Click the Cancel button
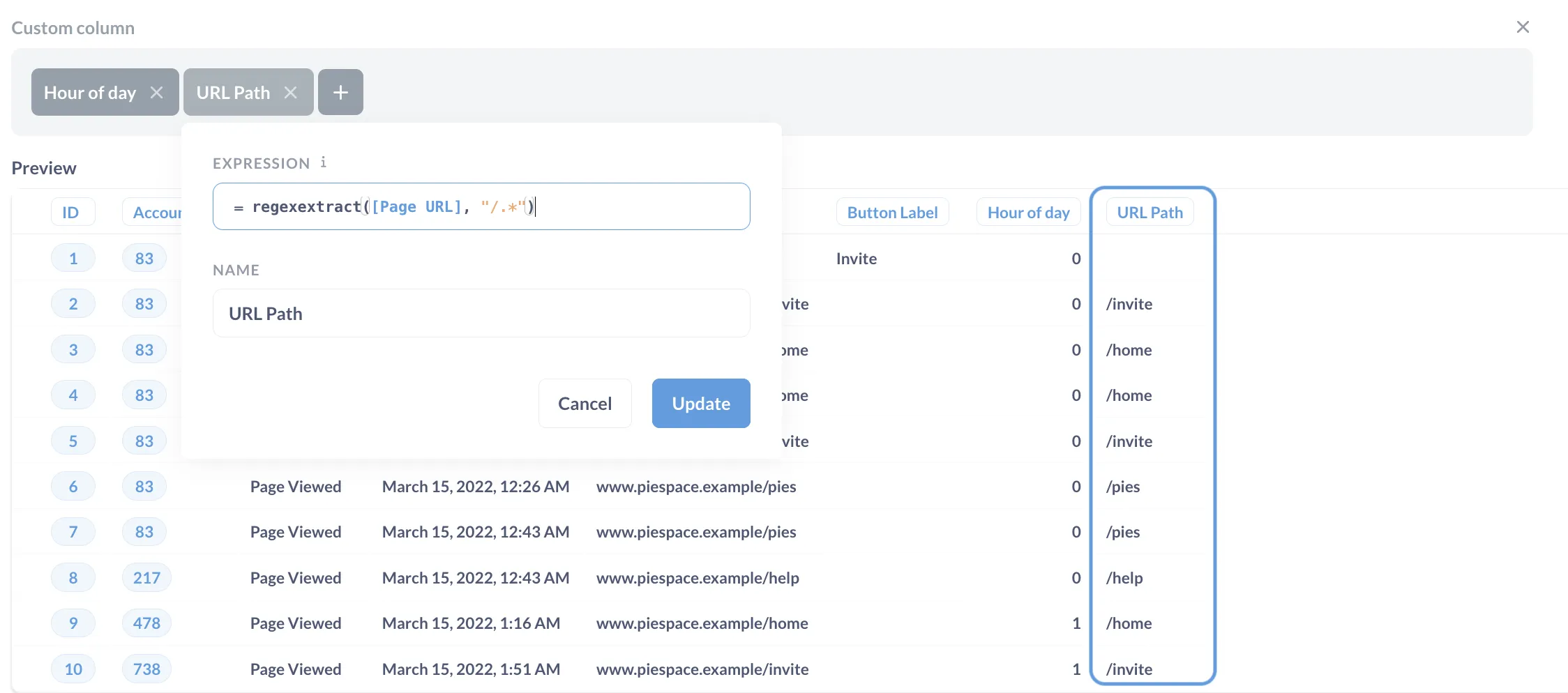 (x=585, y=403)
